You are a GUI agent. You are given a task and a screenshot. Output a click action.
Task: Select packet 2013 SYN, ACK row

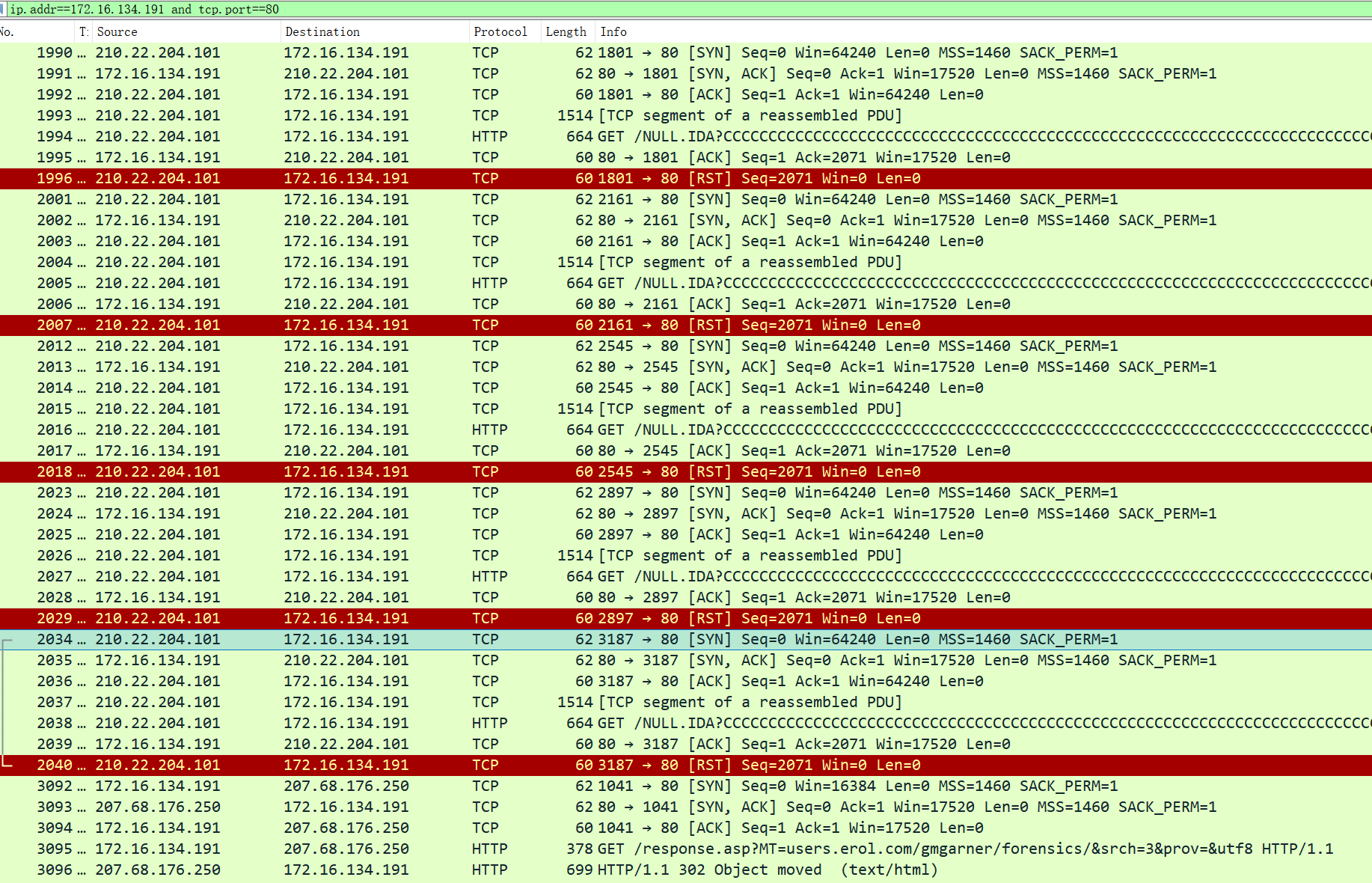click(x=686, y=367)
